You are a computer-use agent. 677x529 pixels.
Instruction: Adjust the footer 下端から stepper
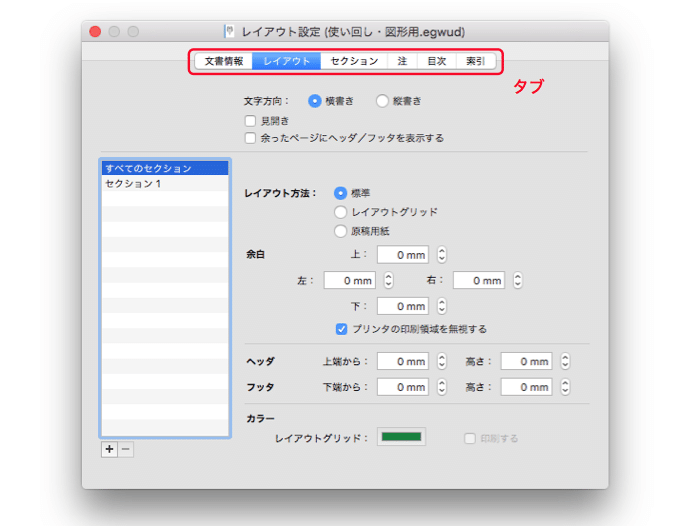coord(441,387)
